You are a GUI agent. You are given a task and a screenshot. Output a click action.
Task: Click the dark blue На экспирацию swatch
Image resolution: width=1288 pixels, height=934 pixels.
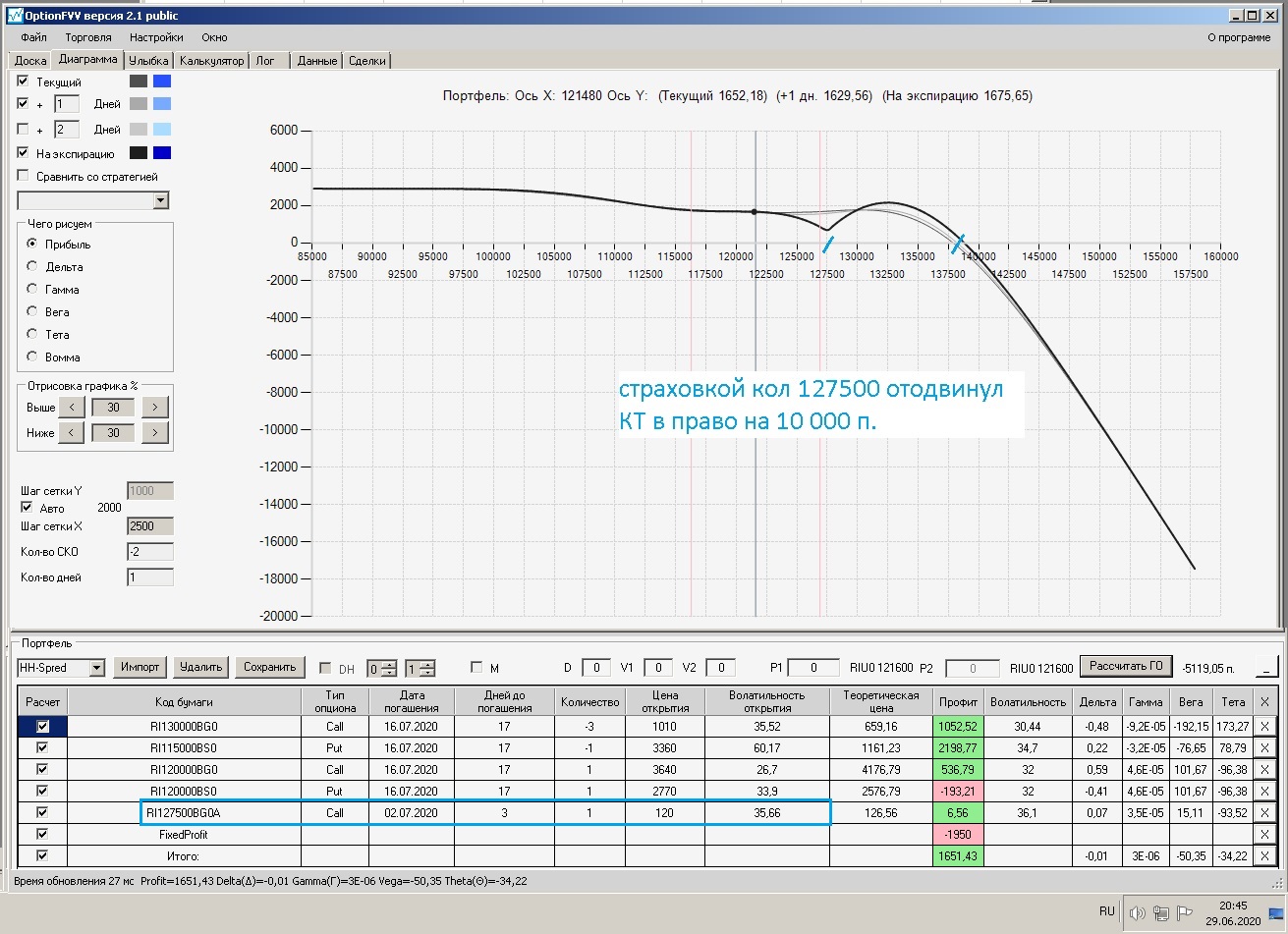[x=162, y=153]
